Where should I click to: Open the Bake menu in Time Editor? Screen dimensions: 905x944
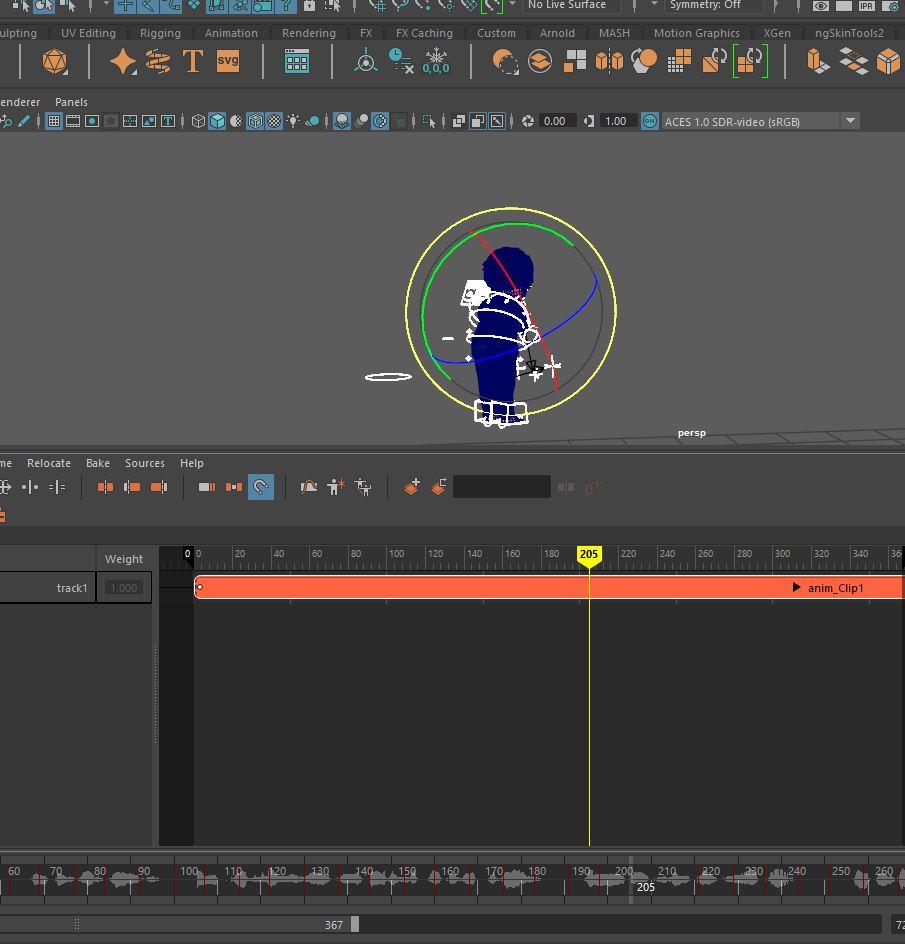(x=98, y=463)
